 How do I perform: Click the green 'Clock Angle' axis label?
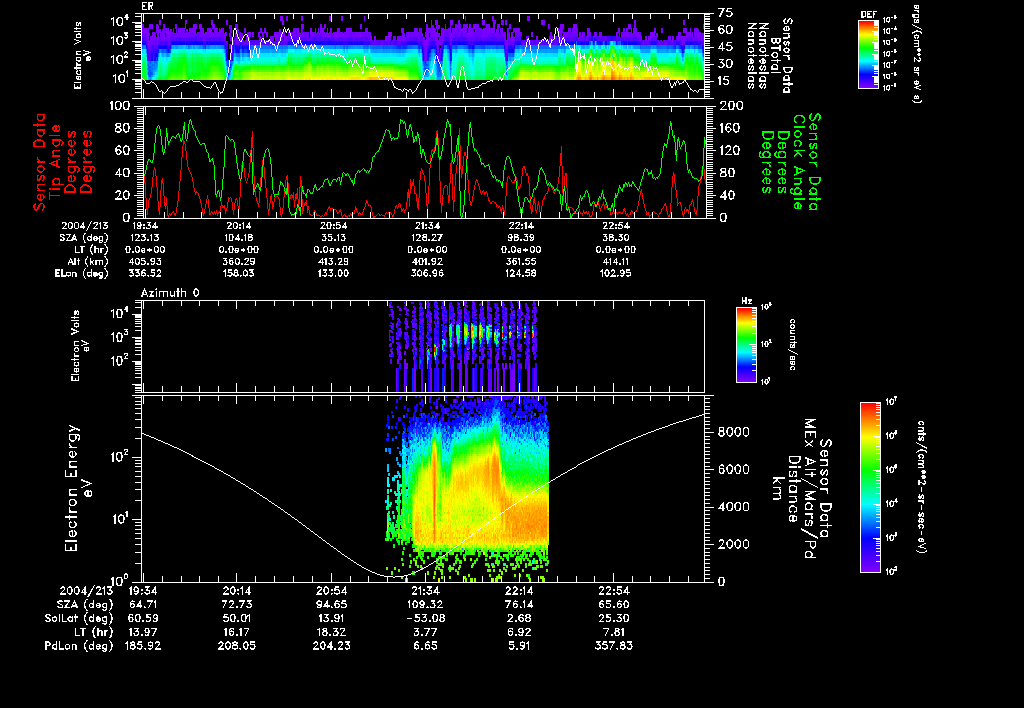[x=799, y=161]
